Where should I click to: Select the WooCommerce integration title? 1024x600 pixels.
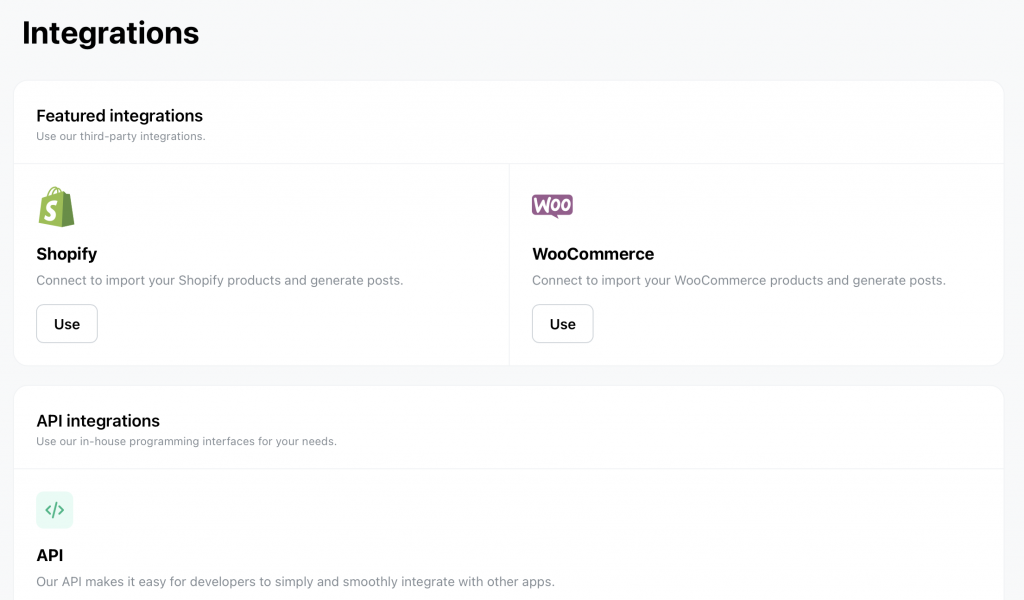point(593,254)
